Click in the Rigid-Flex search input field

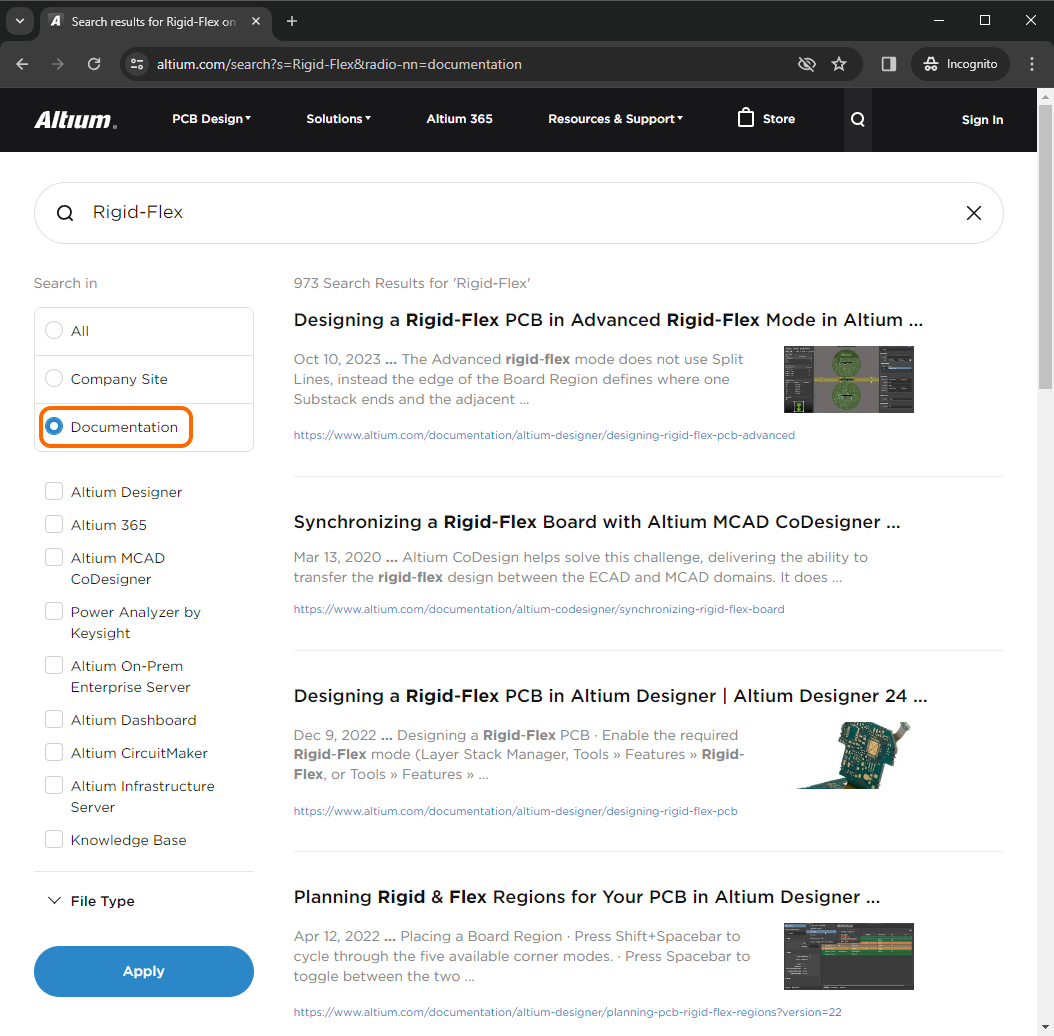tap(518, 213)
